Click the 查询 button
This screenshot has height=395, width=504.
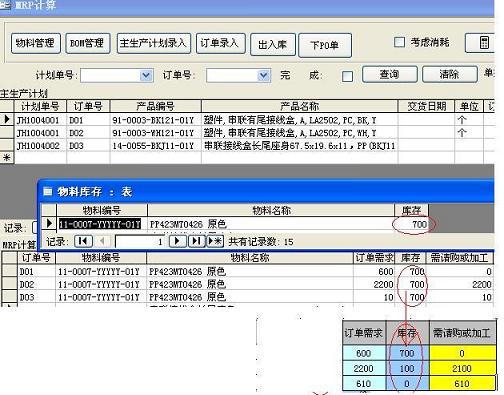(x=389, y=74)
